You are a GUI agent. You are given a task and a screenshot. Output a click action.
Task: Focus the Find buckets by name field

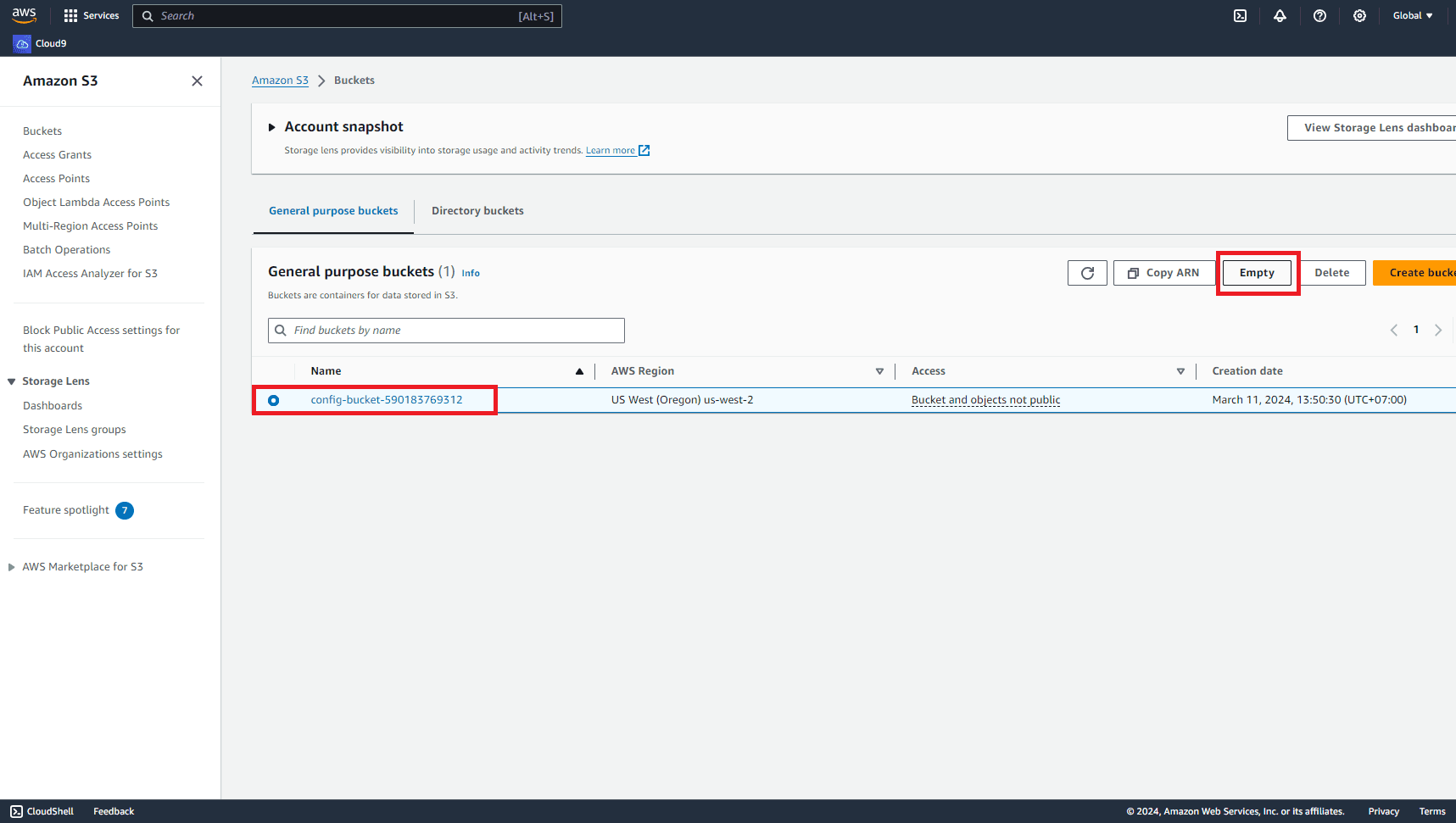coord(446,331)
